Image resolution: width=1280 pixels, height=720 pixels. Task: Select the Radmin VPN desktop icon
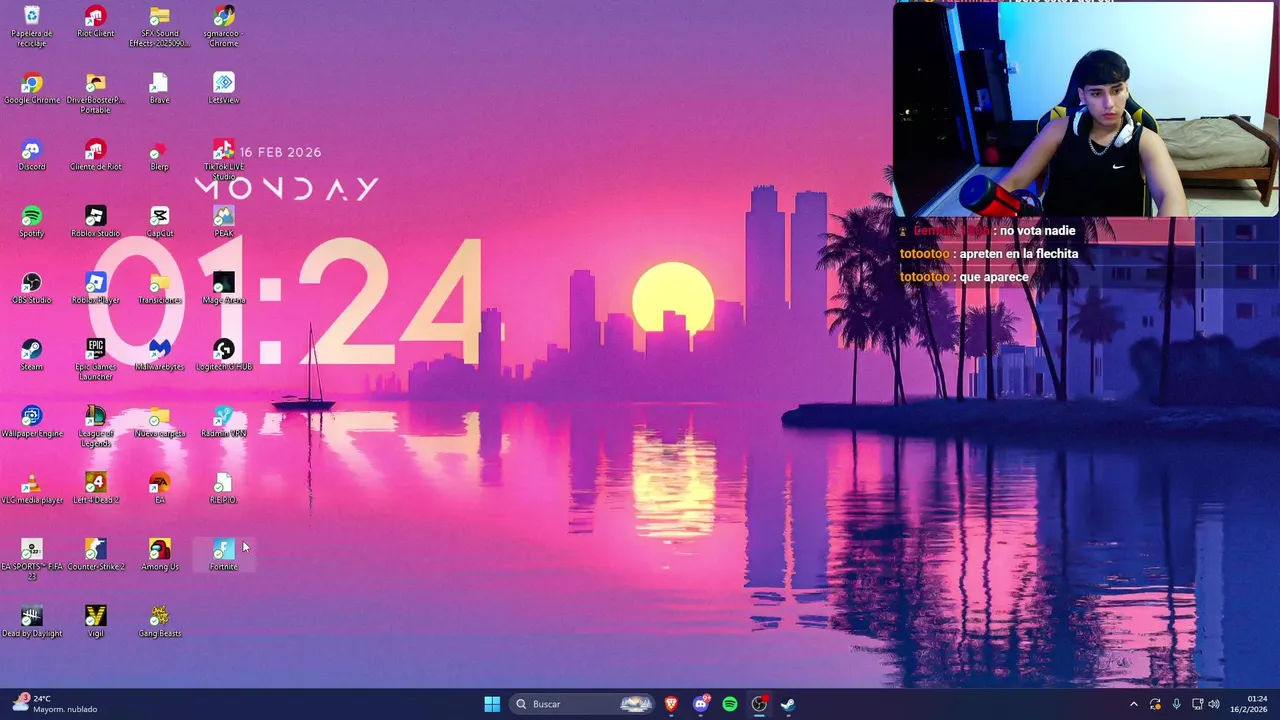coord(224,423)
